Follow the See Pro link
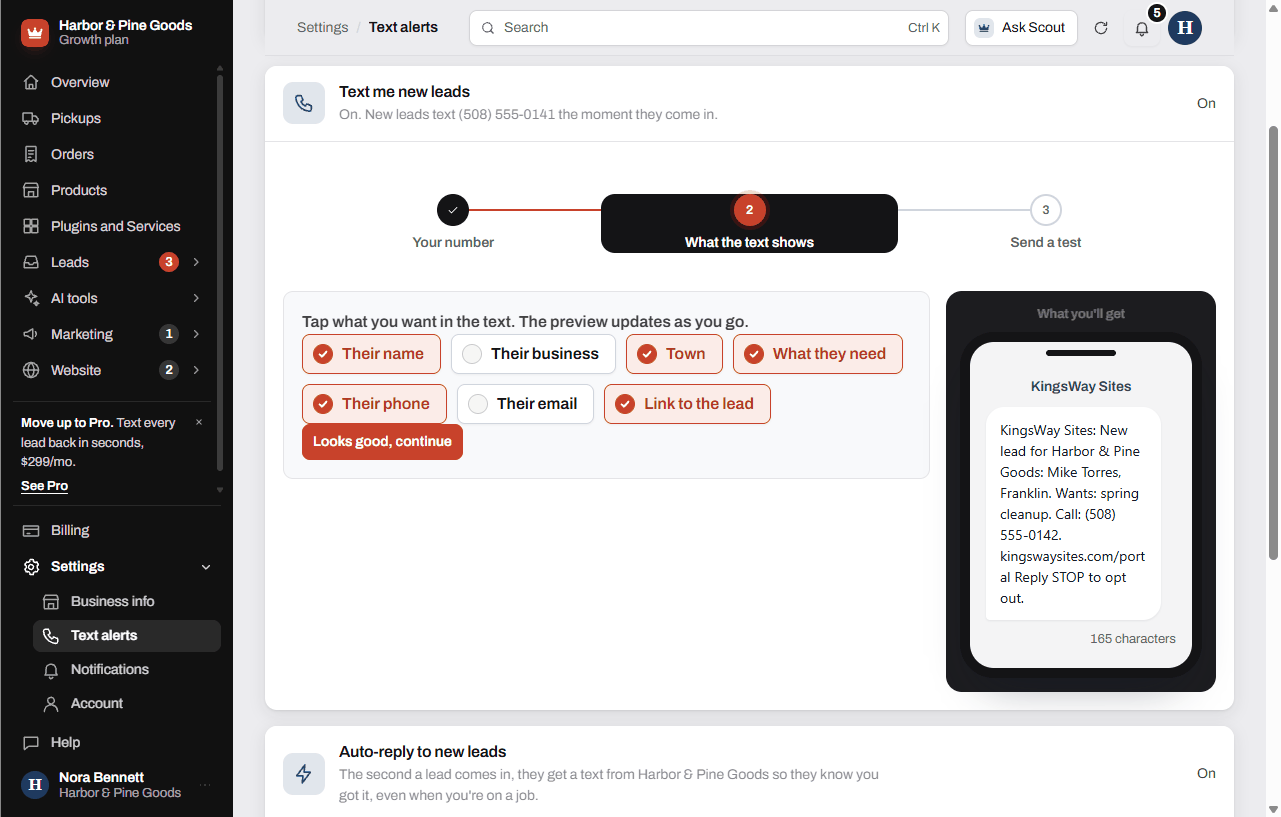Viewport: 1281px width, 817px height. point(45,486)
